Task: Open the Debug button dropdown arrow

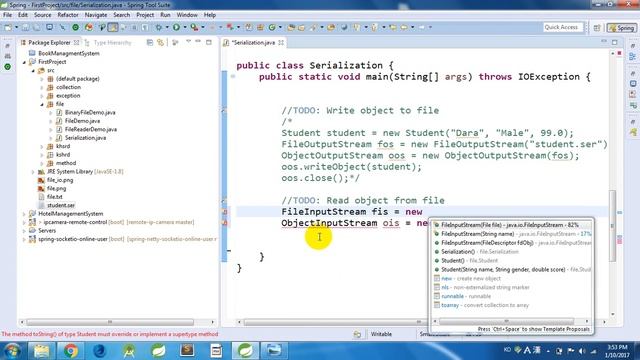Action: [167, 27]
